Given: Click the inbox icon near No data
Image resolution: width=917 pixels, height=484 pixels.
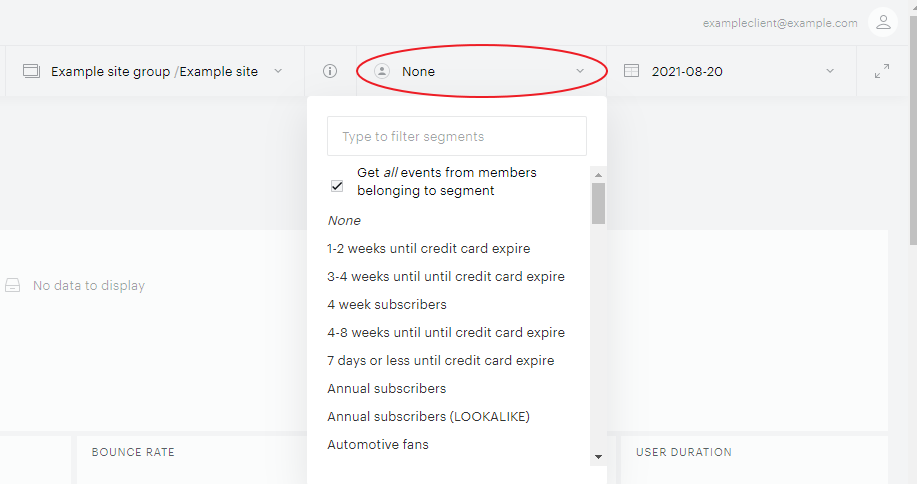Looking at the screenshot, I should pos(13,285).
